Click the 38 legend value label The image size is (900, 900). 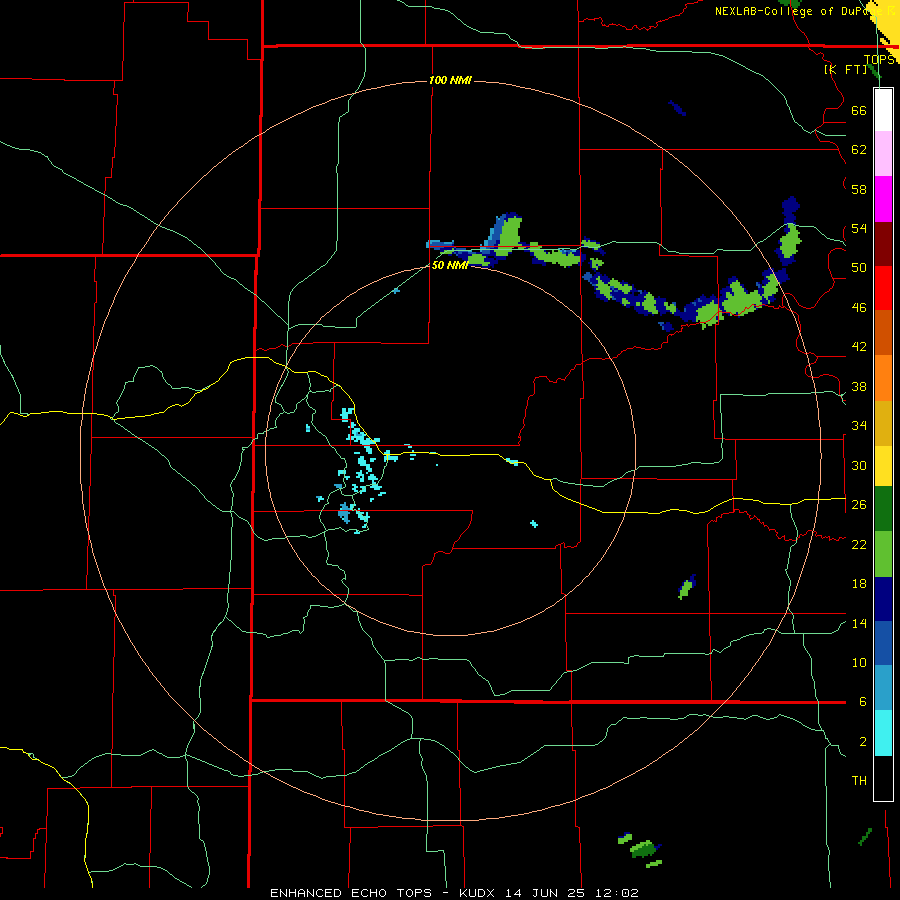(x=859, y=387)
